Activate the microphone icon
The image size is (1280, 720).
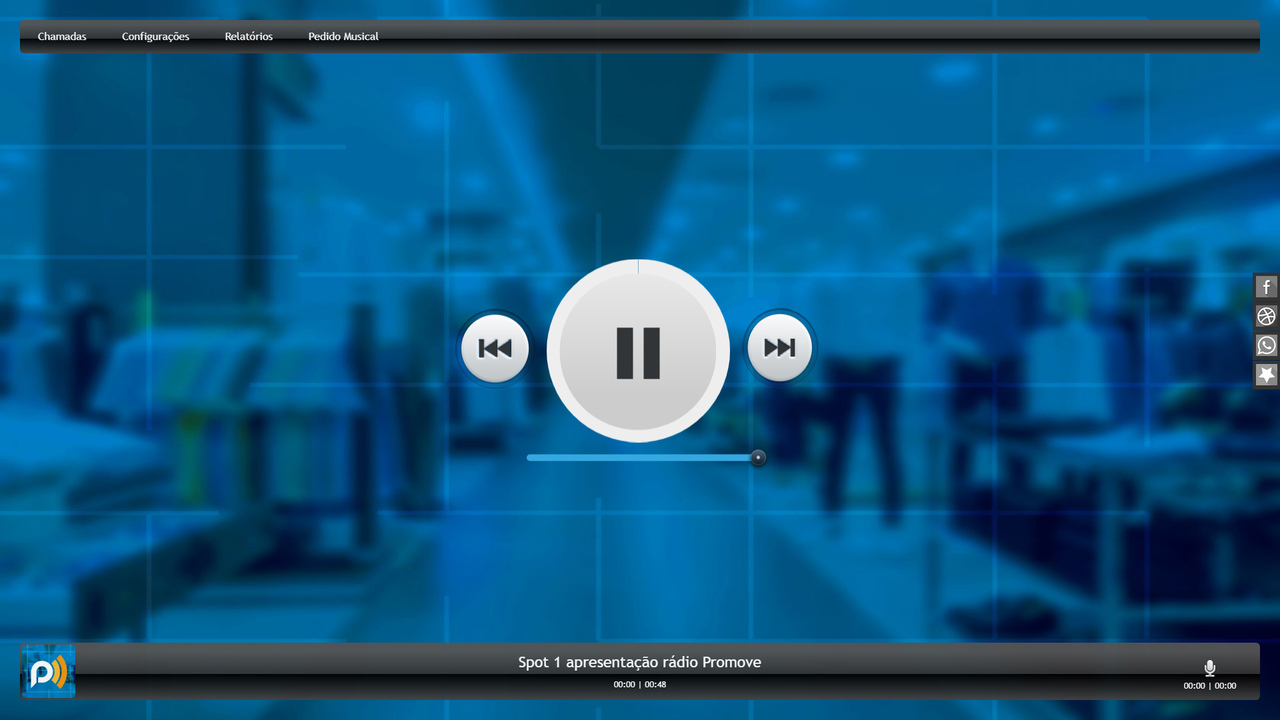[1209, 668]
